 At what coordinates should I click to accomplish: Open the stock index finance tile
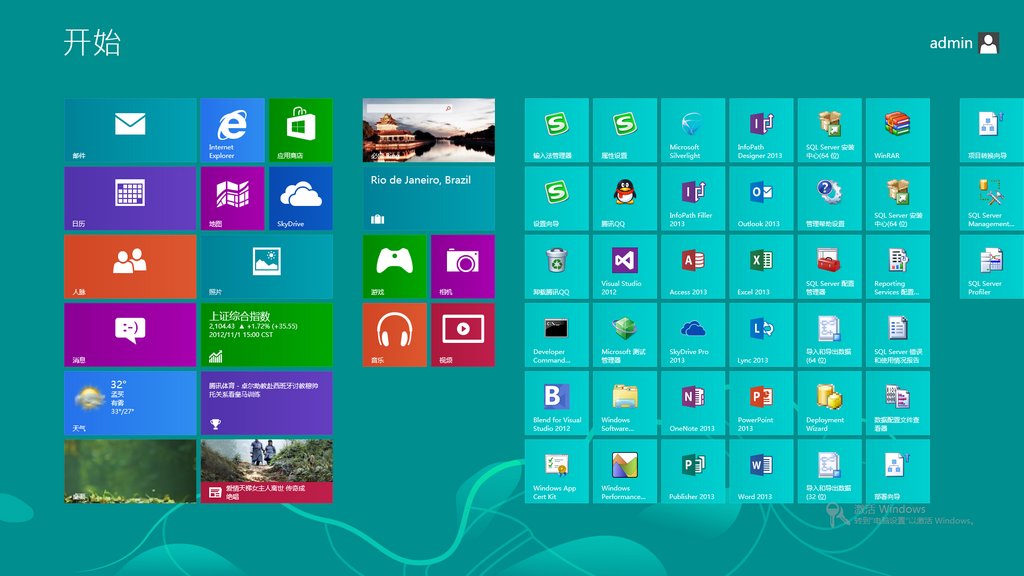[266, 334]
